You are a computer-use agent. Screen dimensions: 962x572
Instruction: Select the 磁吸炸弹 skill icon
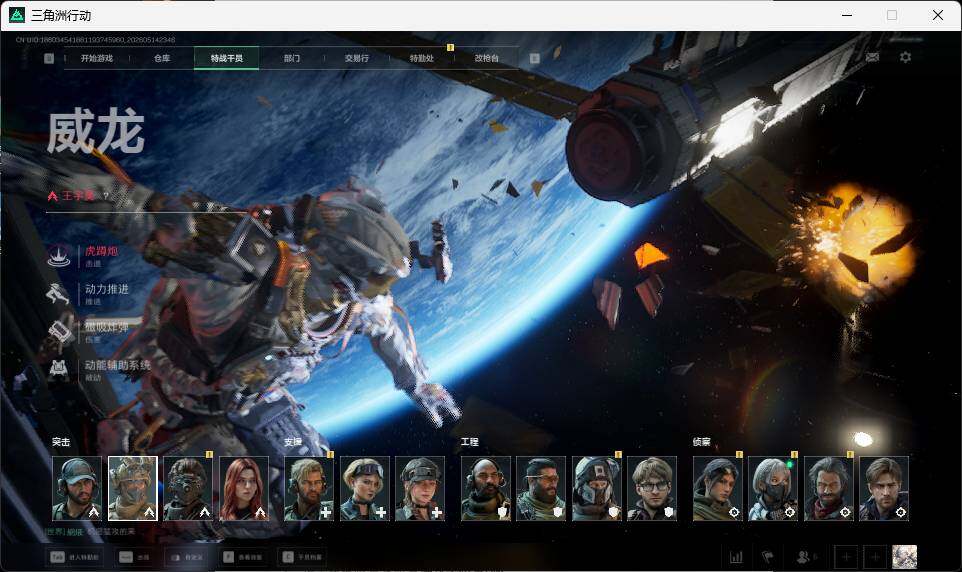60,331
